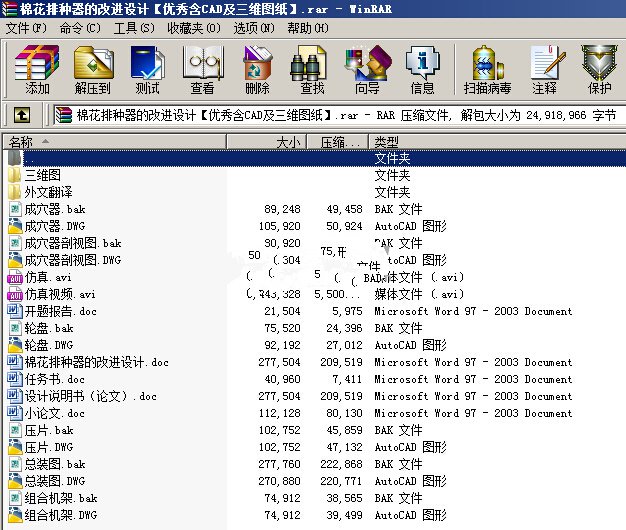Viewport: 626px width, 530px height.
Task: Click packed value 222,868 of 总装图.bak
Action: [x=341, y=464]
